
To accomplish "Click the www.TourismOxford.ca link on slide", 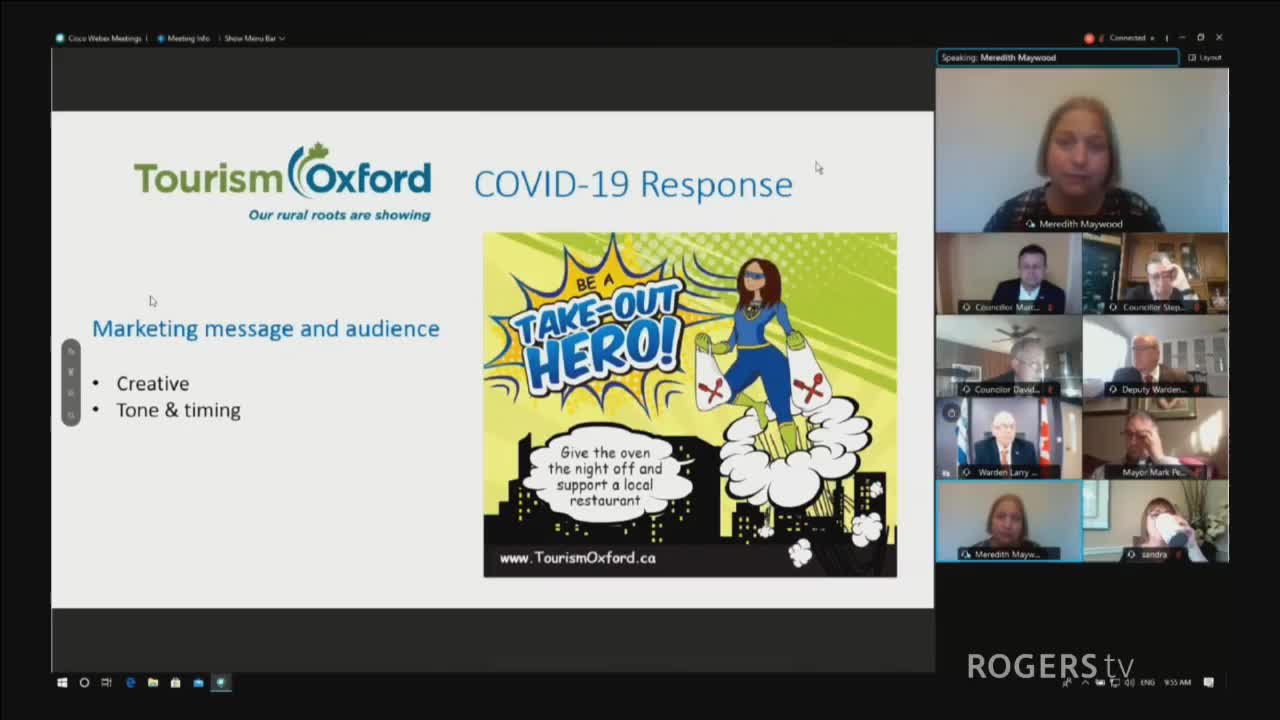I will (578, 558).
